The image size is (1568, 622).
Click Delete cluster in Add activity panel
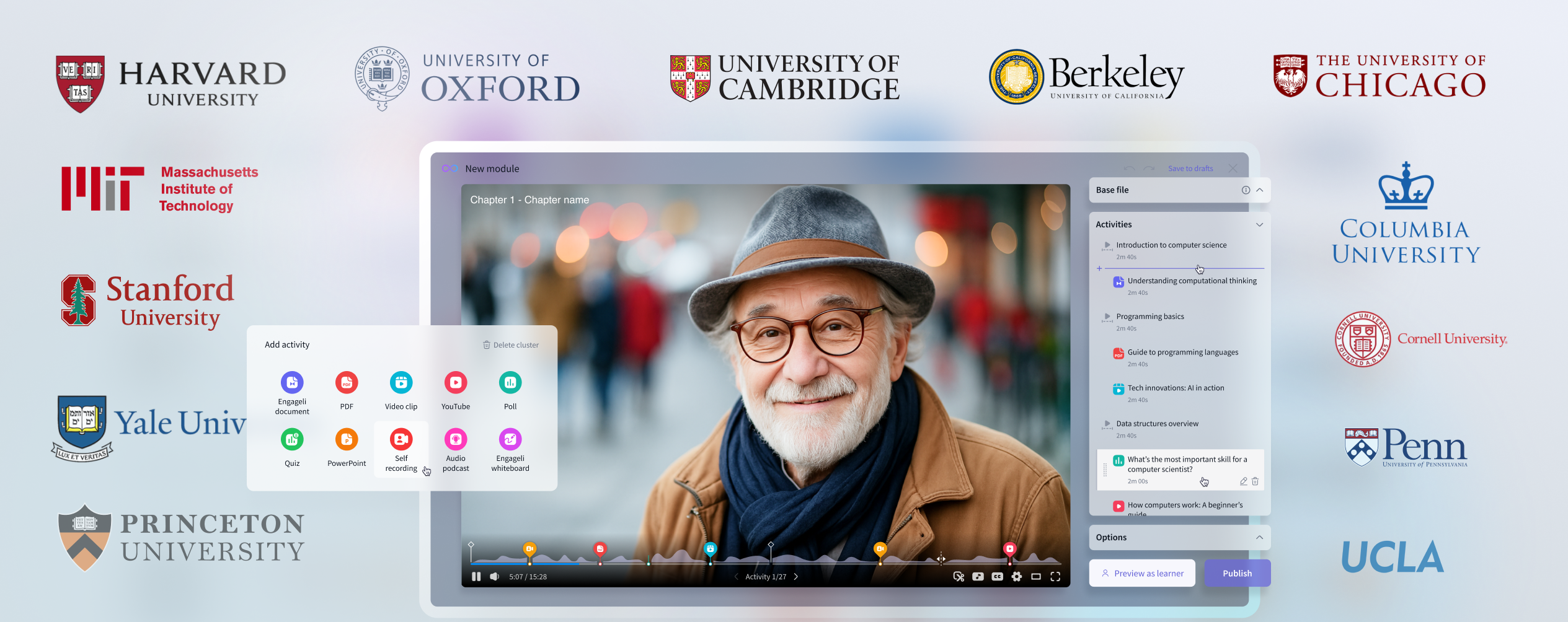pyautogui.click(x=511, y=345)
